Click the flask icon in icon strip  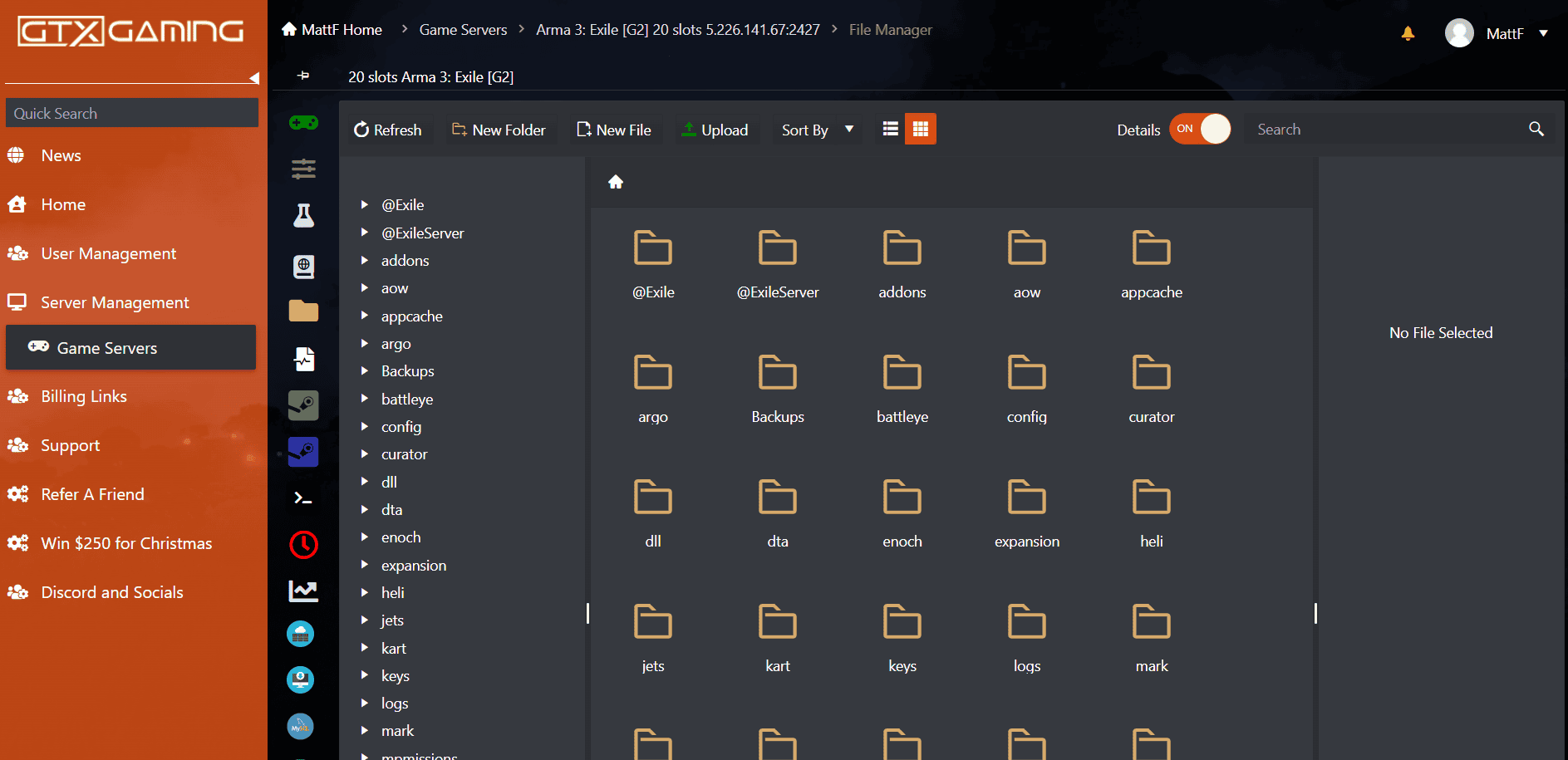point(303,216)
